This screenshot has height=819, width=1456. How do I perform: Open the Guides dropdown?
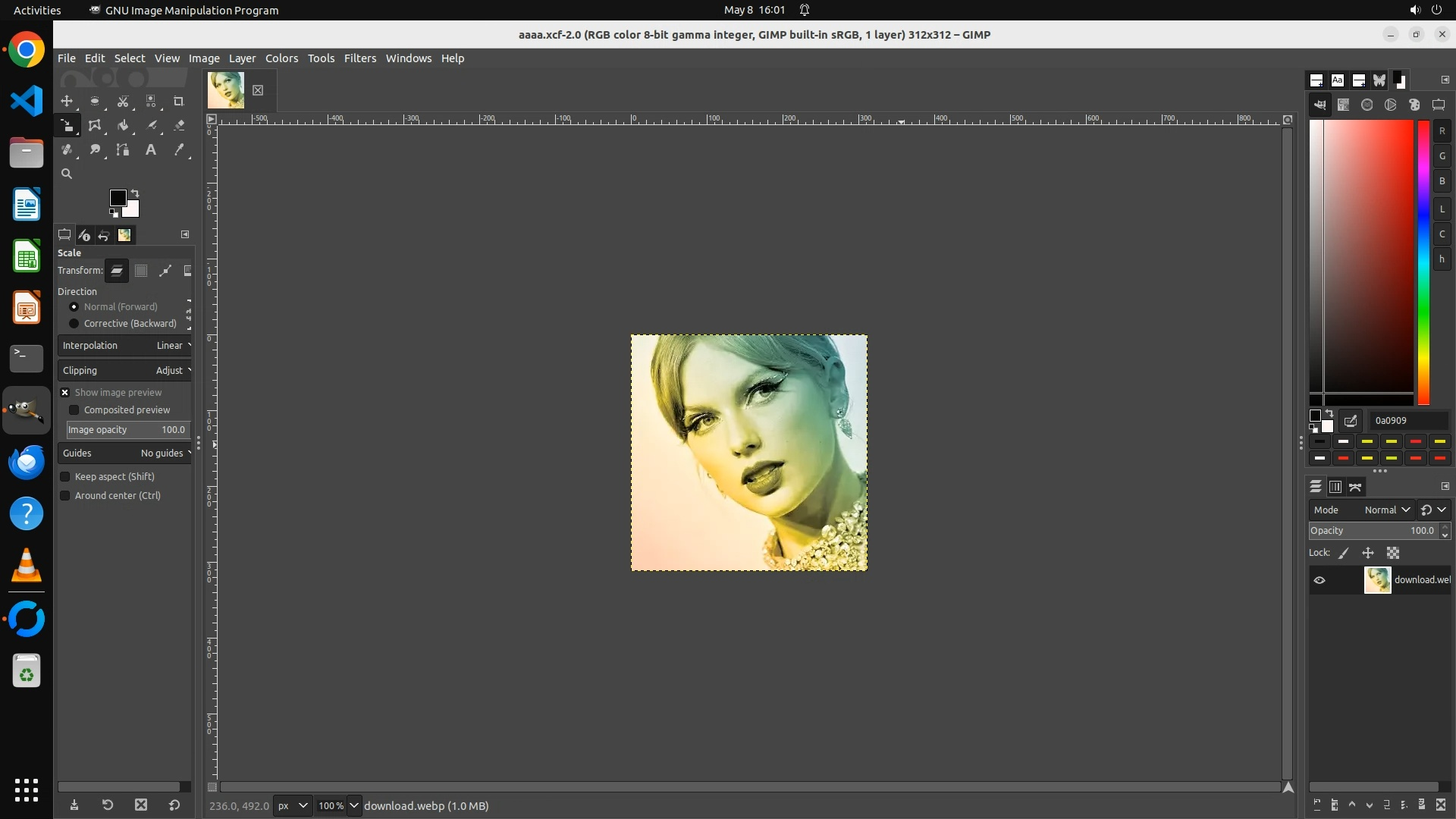125,453
